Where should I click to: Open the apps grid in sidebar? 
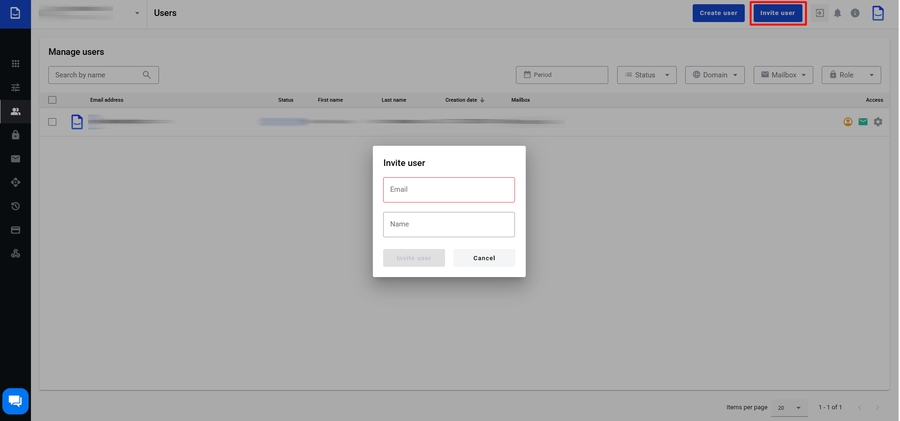[15, 64]
